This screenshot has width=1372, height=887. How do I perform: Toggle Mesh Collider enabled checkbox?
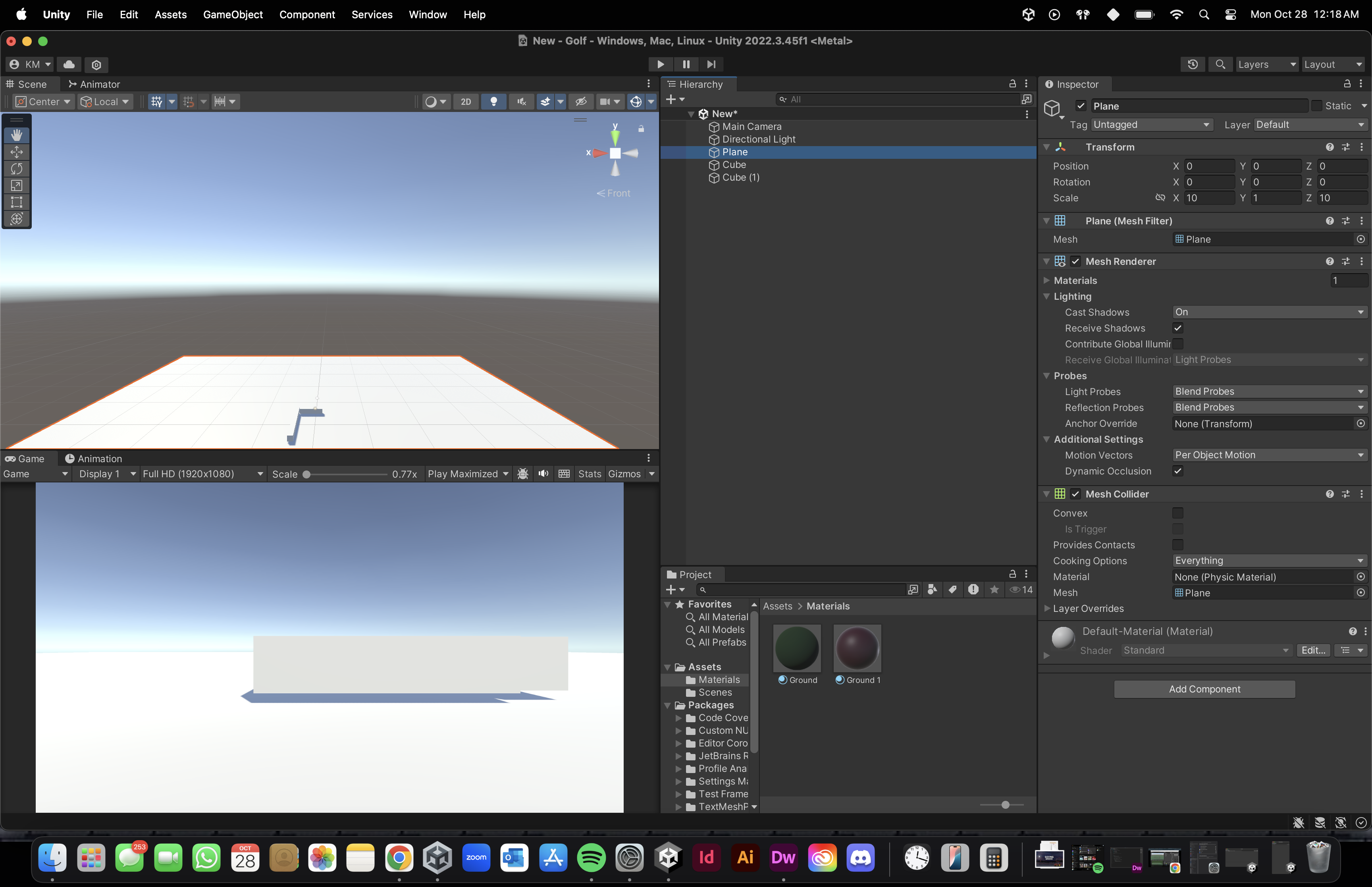(x=1075, y=494)
